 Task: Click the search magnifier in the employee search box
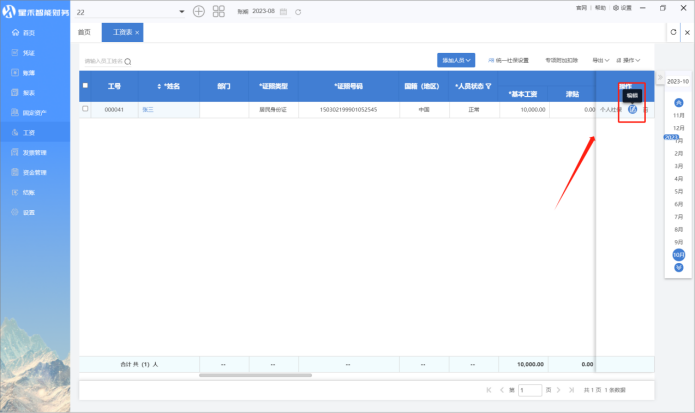(x=128, y=61)
